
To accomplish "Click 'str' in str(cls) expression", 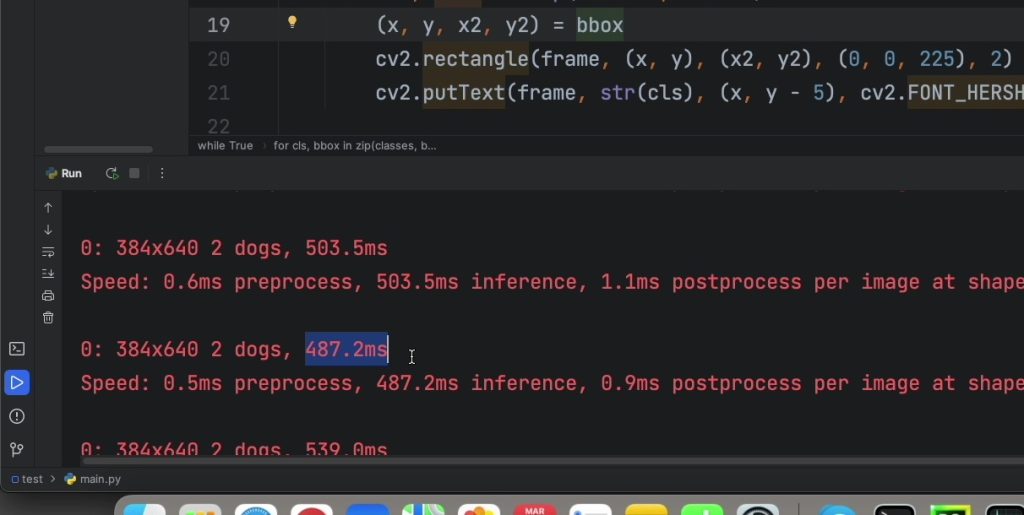I will click(618, 93).
